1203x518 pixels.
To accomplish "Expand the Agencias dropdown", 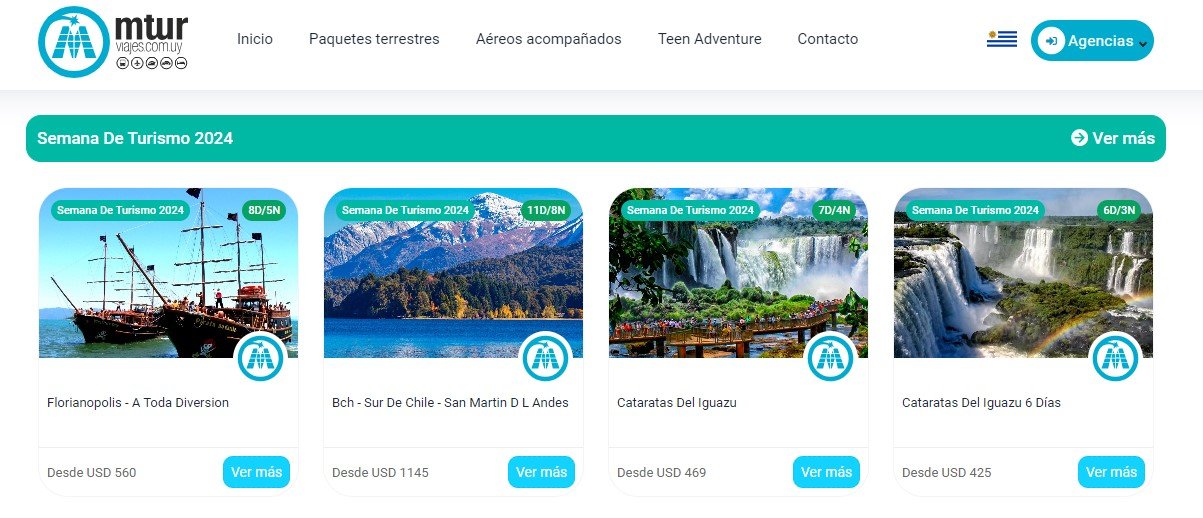I will (x=1092, y=41).
